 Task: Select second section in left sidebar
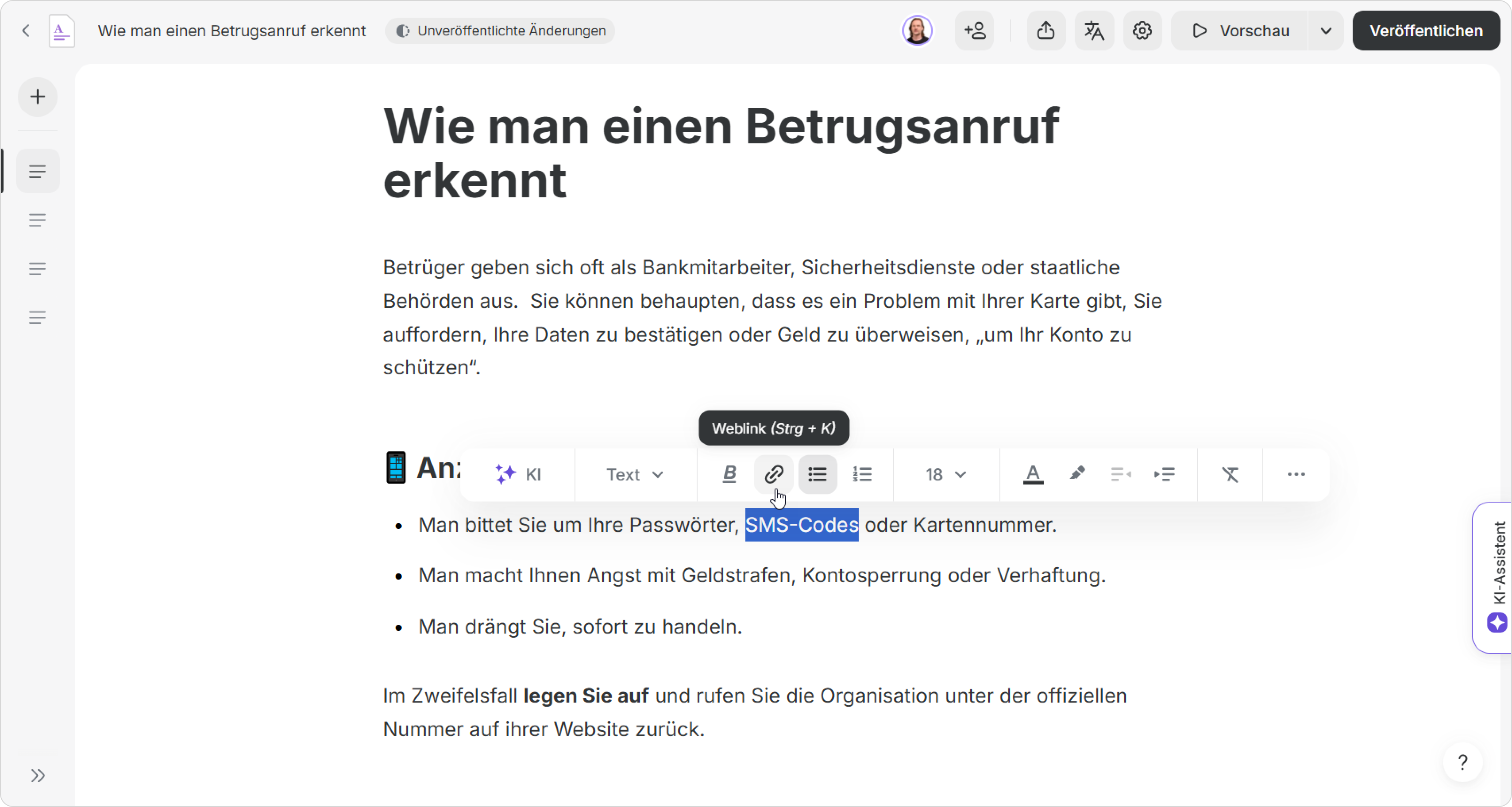38,220
